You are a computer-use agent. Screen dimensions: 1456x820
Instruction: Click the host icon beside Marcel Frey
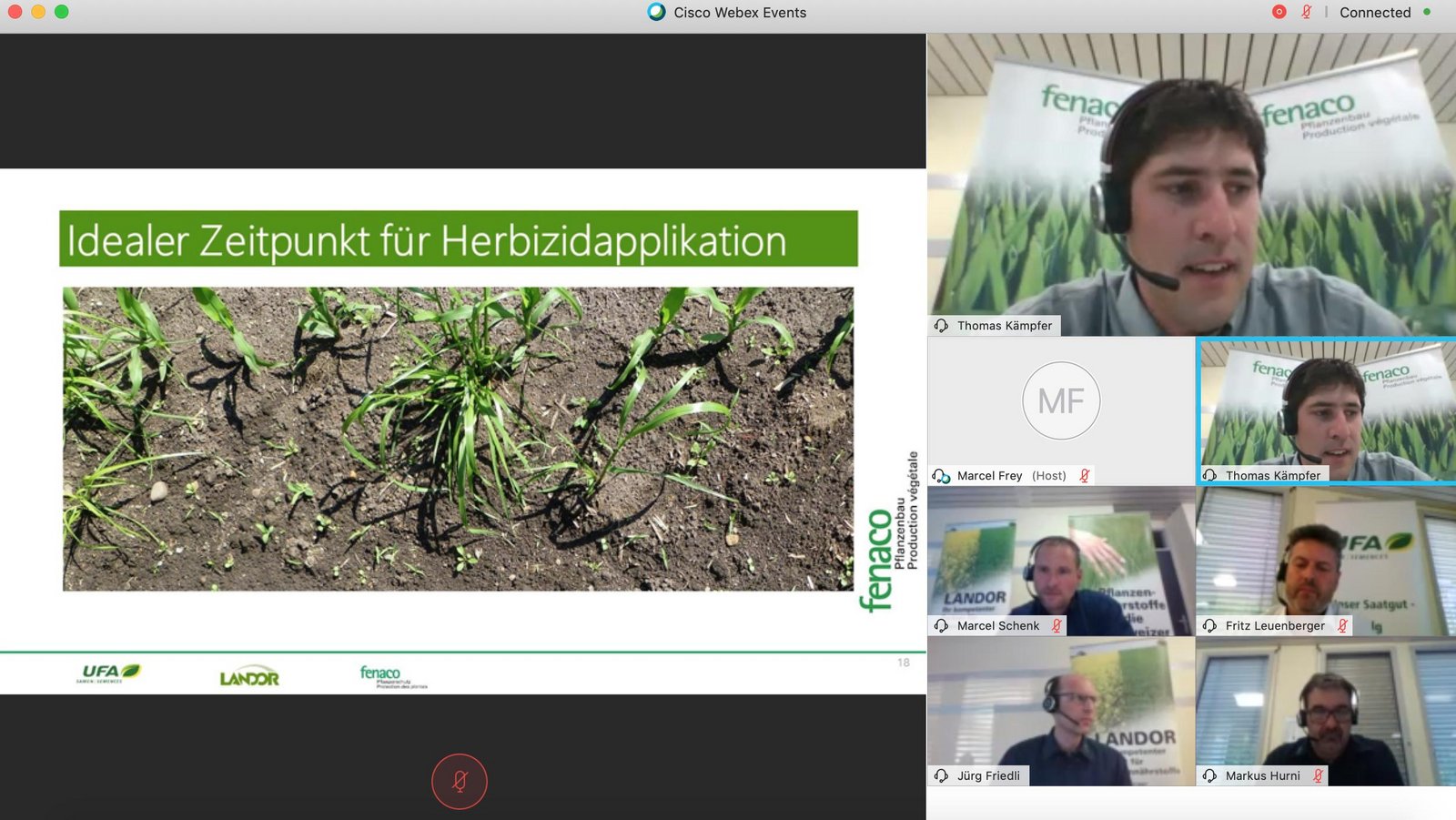[942, 476]
